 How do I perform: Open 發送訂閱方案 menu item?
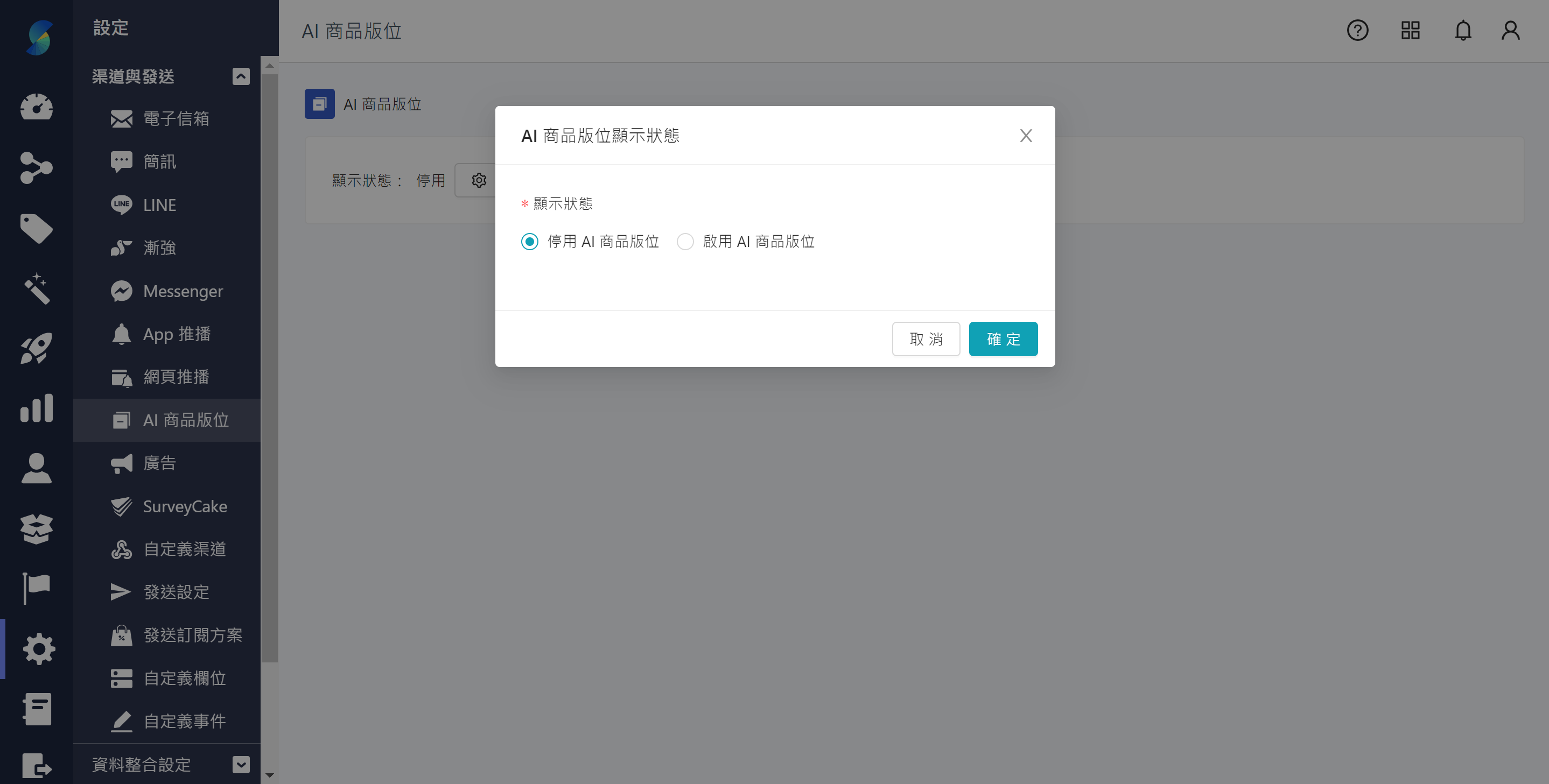click(167, 635)
